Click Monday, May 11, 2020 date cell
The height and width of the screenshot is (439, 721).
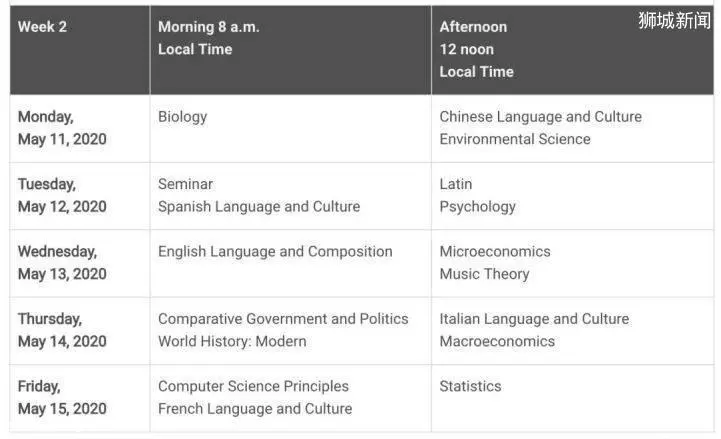pyautogui.click(x=80, y=128)
